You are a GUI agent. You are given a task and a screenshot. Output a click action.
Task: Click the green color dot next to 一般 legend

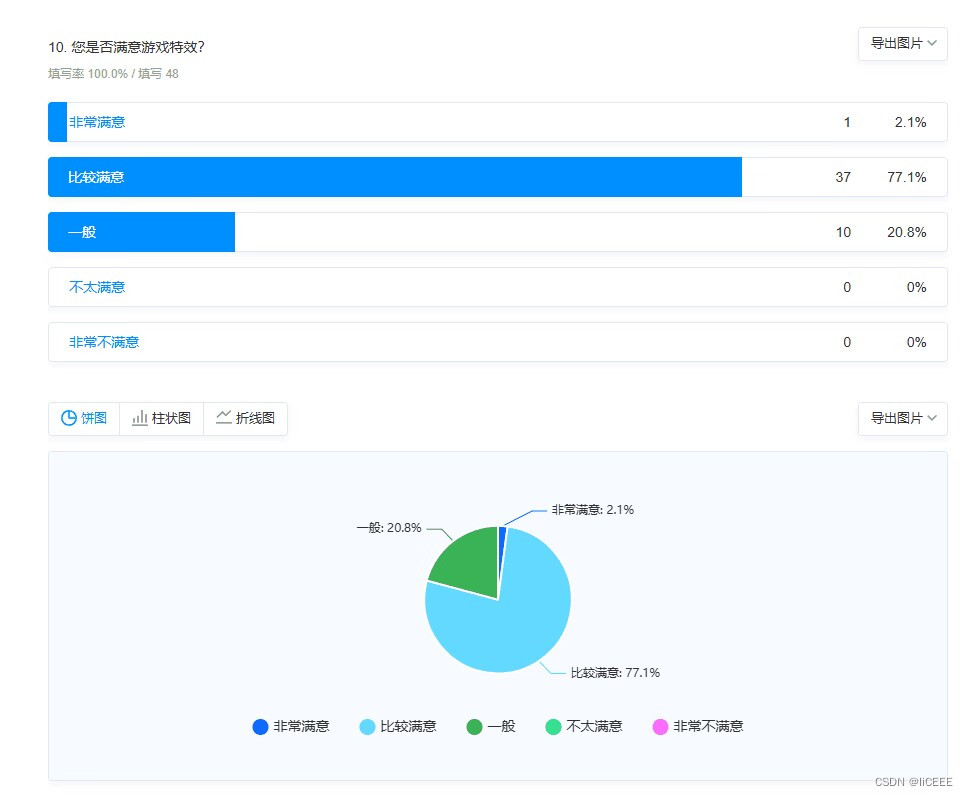pyautogui.click(x=473, y=727)
